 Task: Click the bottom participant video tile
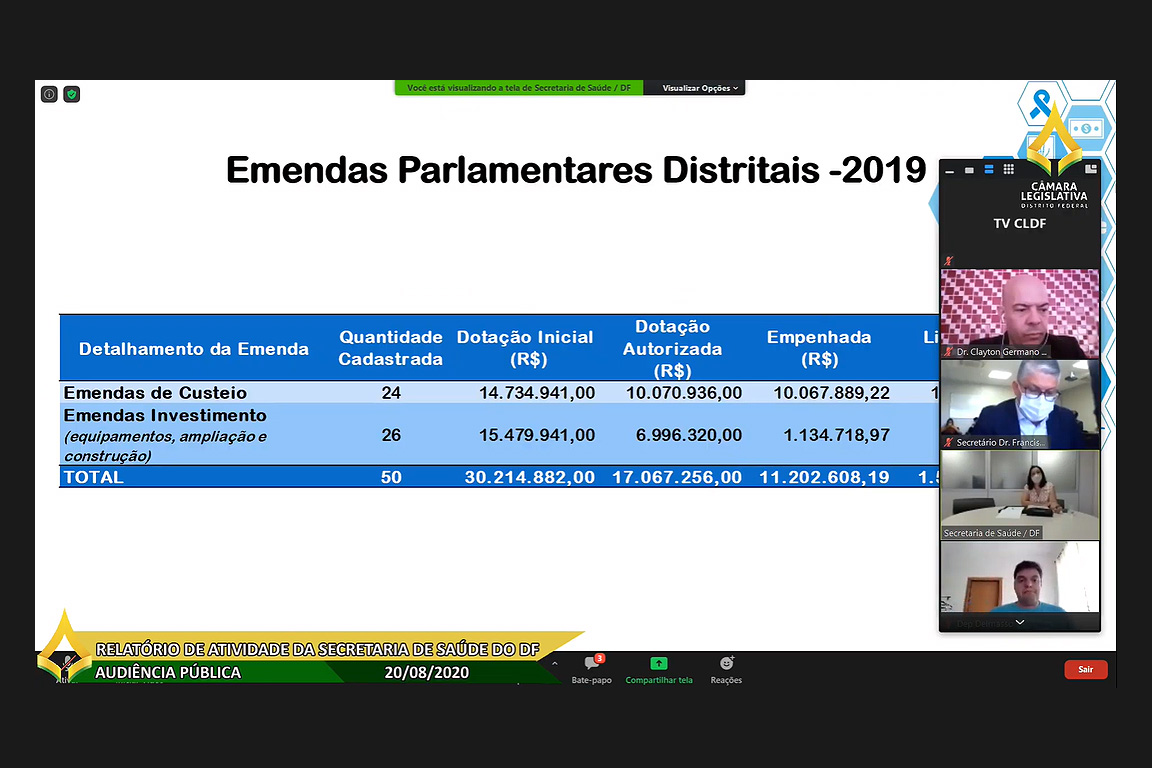[1019, 577]
